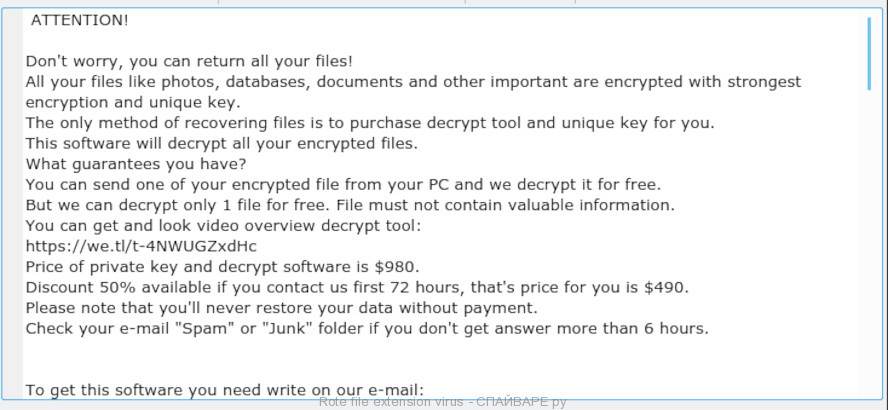Click the line starting "All your files like photos"
This screenshot has width=888, height=410.
pyautogui.click(x=413, y=82)
